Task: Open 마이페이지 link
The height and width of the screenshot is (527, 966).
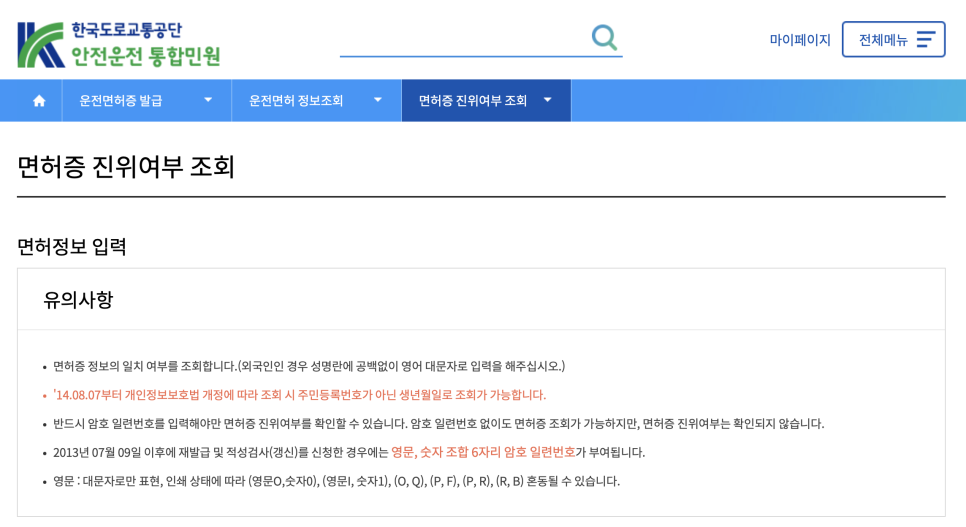Action: pyautogui.click(x=800, y=40)
